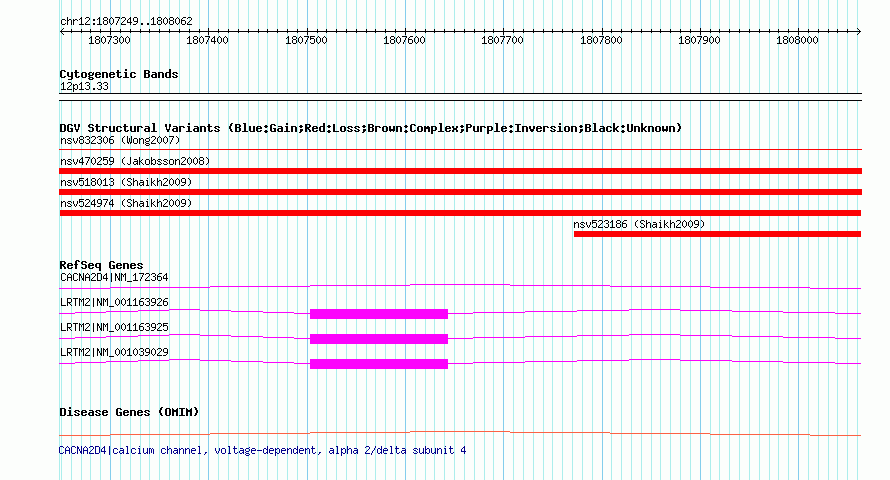Click the magenta exon of LRTM2|NM_001163925
890x480 pixels.
click(x=379, y=339)
